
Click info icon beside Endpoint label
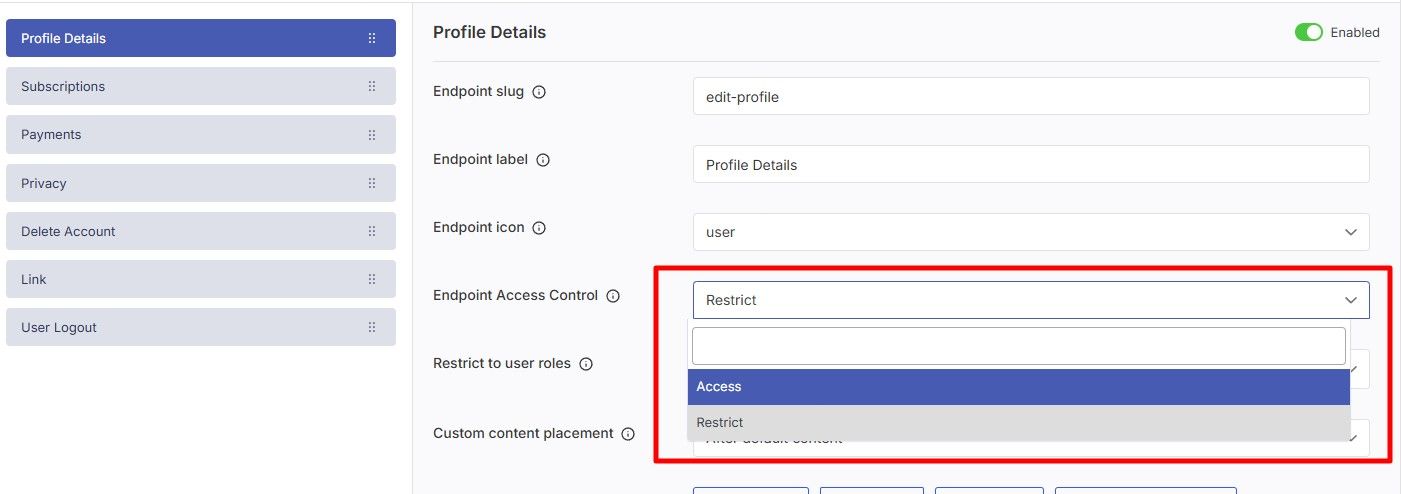coord(543,160)
